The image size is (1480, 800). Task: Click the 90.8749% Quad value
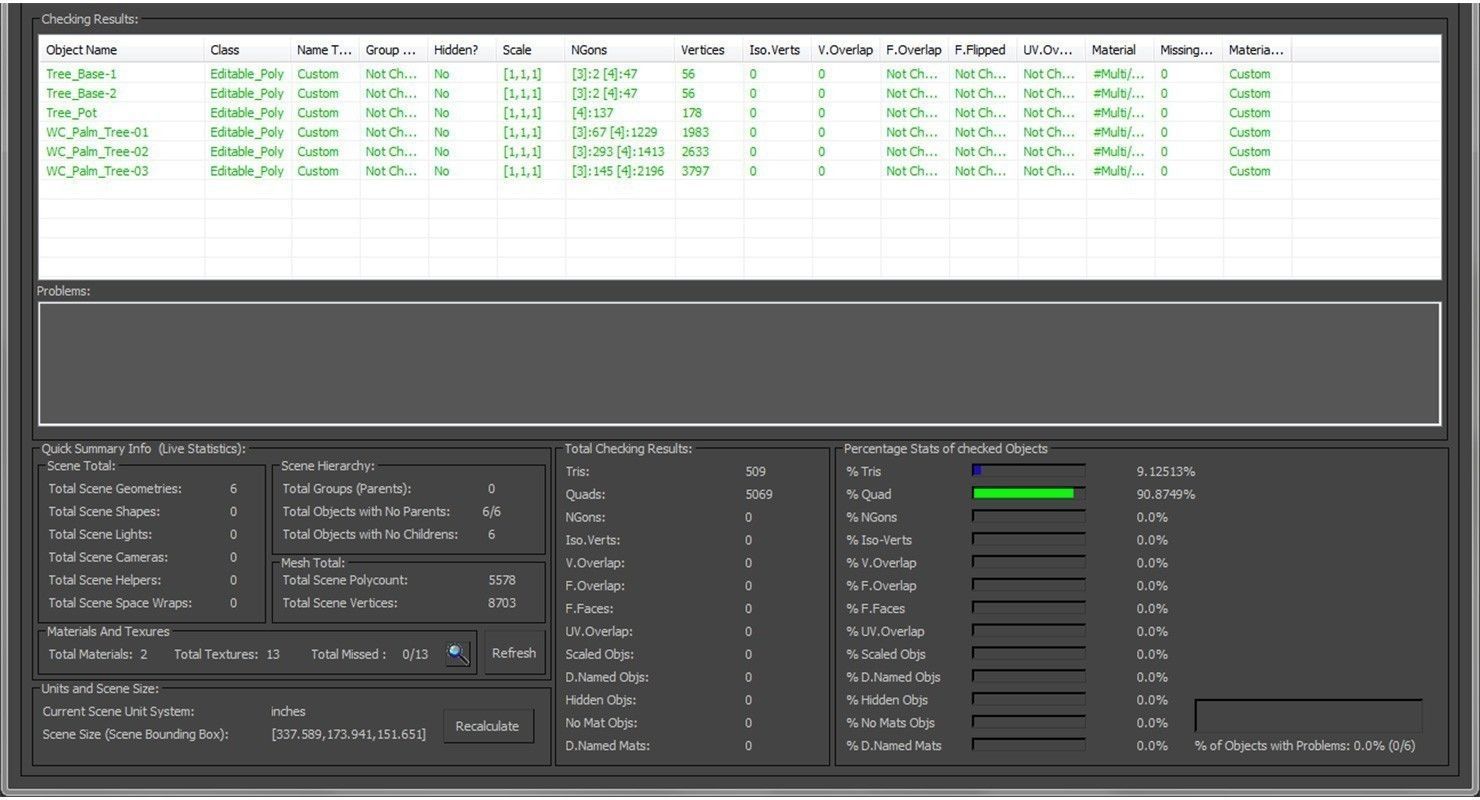tap(1166, 495)
